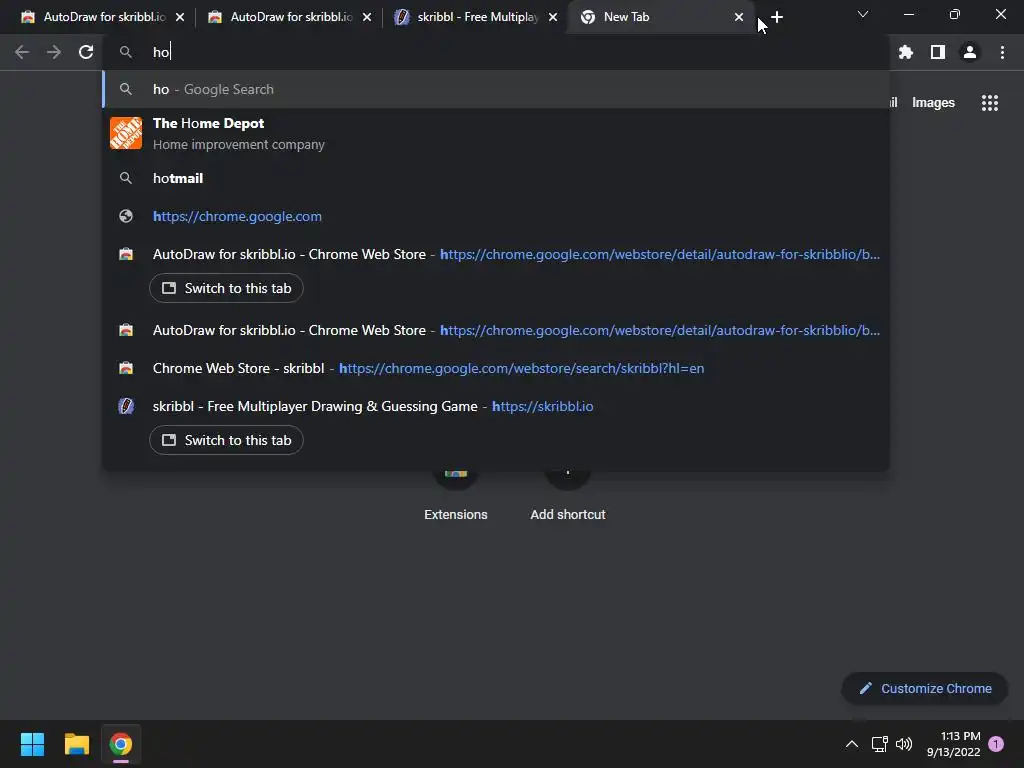The width and height of the screenshot is (1024, 768).
Task: Reload the current page
Action: coord(86,52)
